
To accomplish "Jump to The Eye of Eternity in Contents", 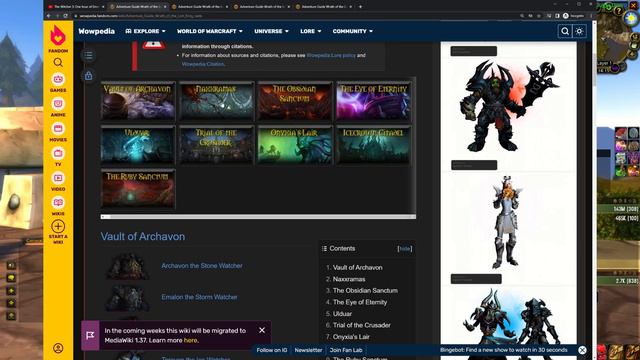I will (360, 302).
